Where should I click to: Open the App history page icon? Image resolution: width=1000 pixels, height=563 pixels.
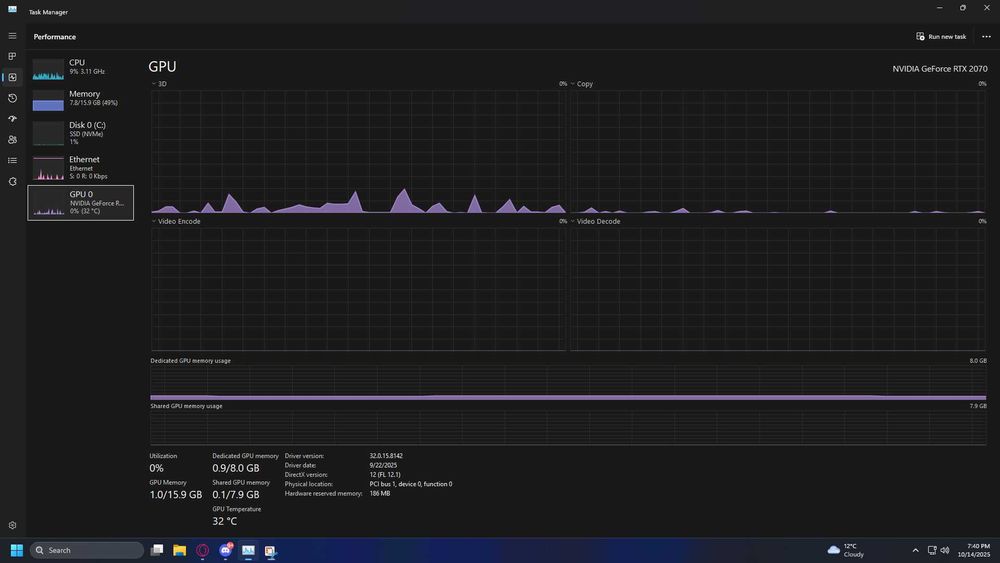[x=12, y=98]
